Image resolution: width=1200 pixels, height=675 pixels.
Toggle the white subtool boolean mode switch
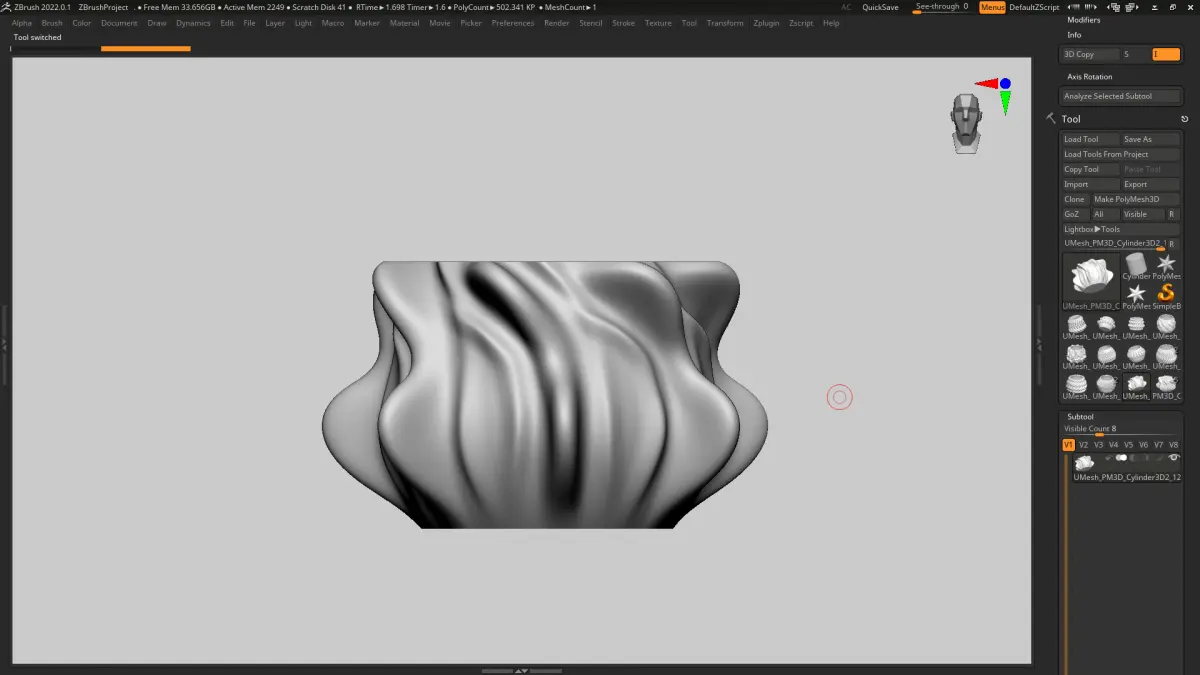(x=1121, y=458)
